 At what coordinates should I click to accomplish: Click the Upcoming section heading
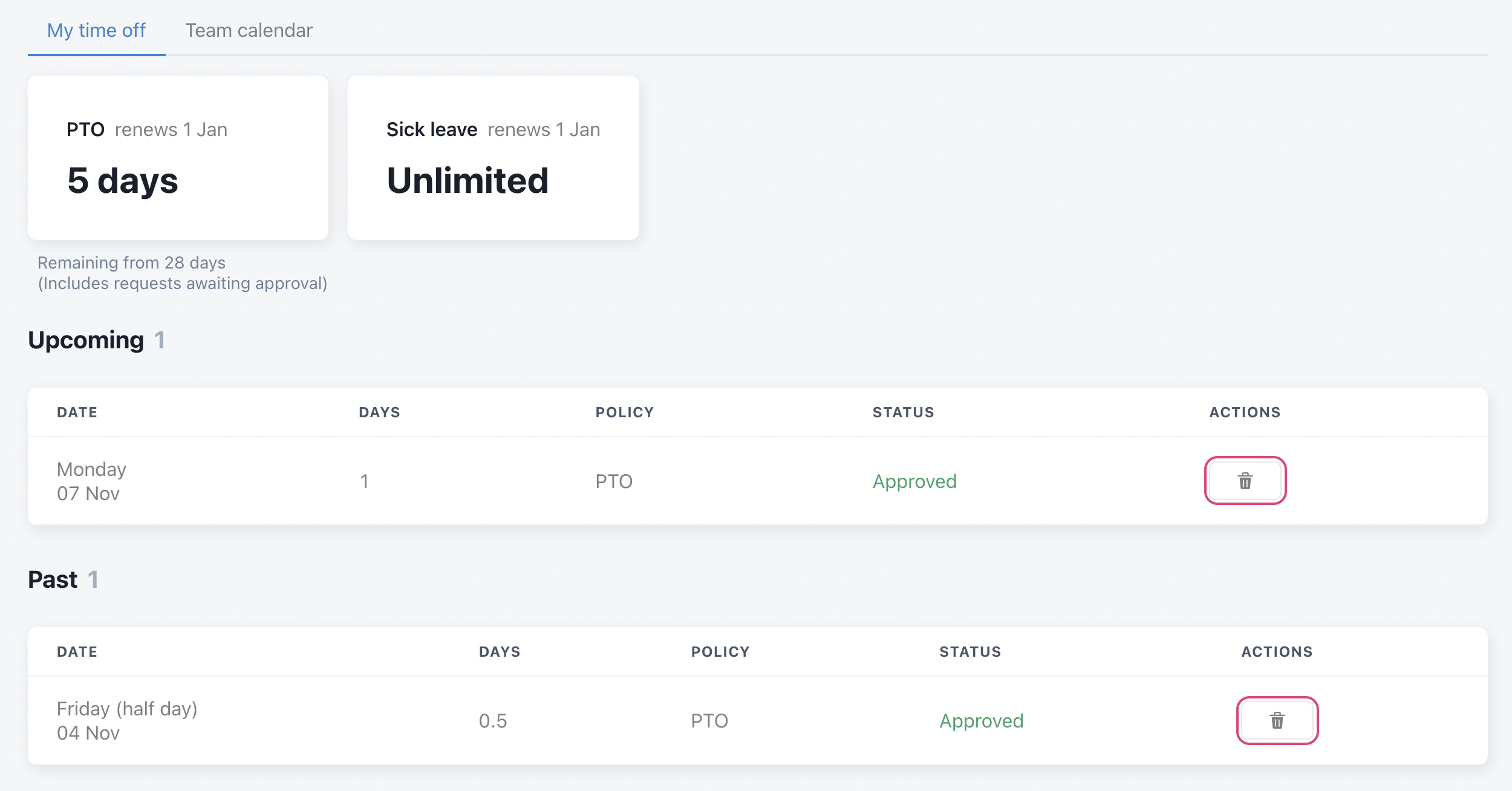click(86, 340)
